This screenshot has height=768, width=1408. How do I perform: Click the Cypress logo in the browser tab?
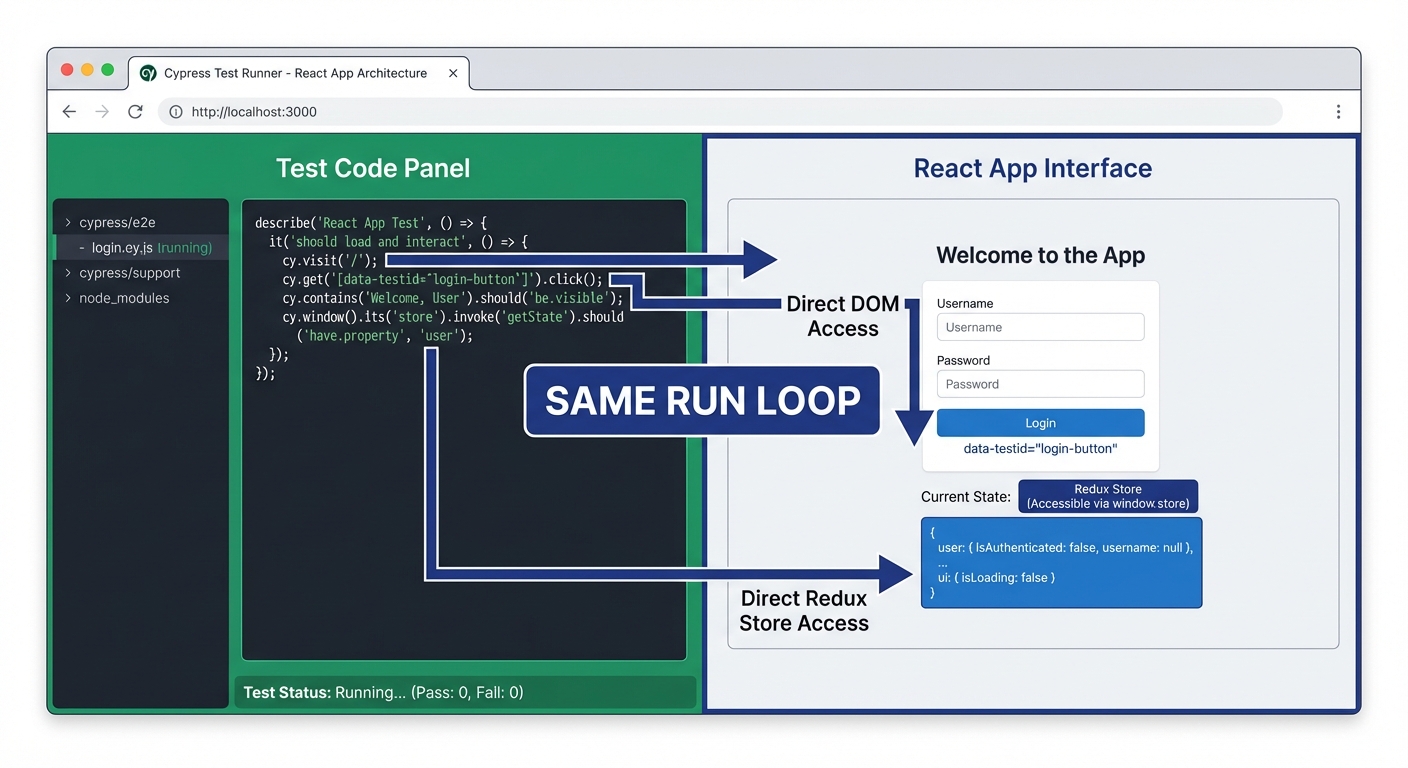pos(147,73)
